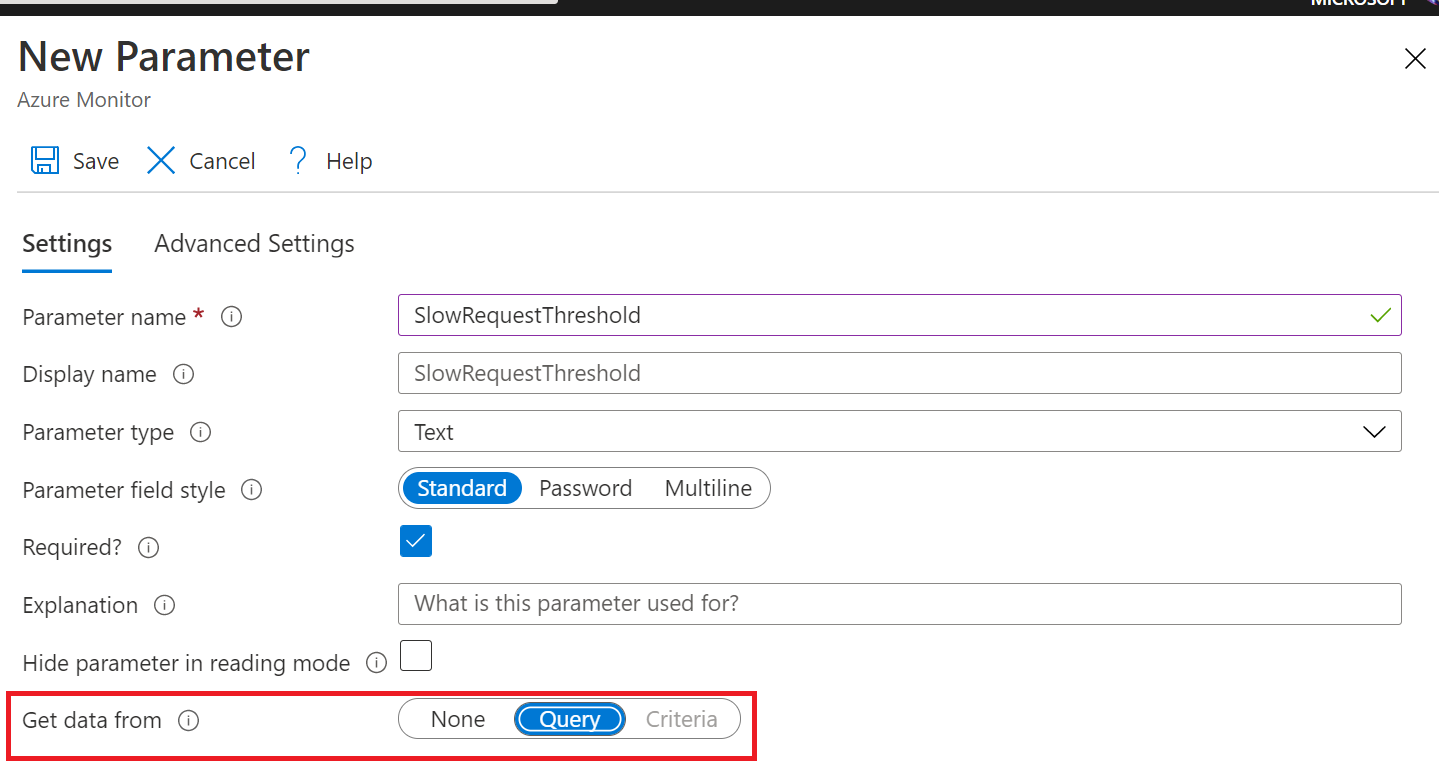View the Get data from info icon
Image resolution: width=1439 pixels, height=767 pixels.
[189, 719]
